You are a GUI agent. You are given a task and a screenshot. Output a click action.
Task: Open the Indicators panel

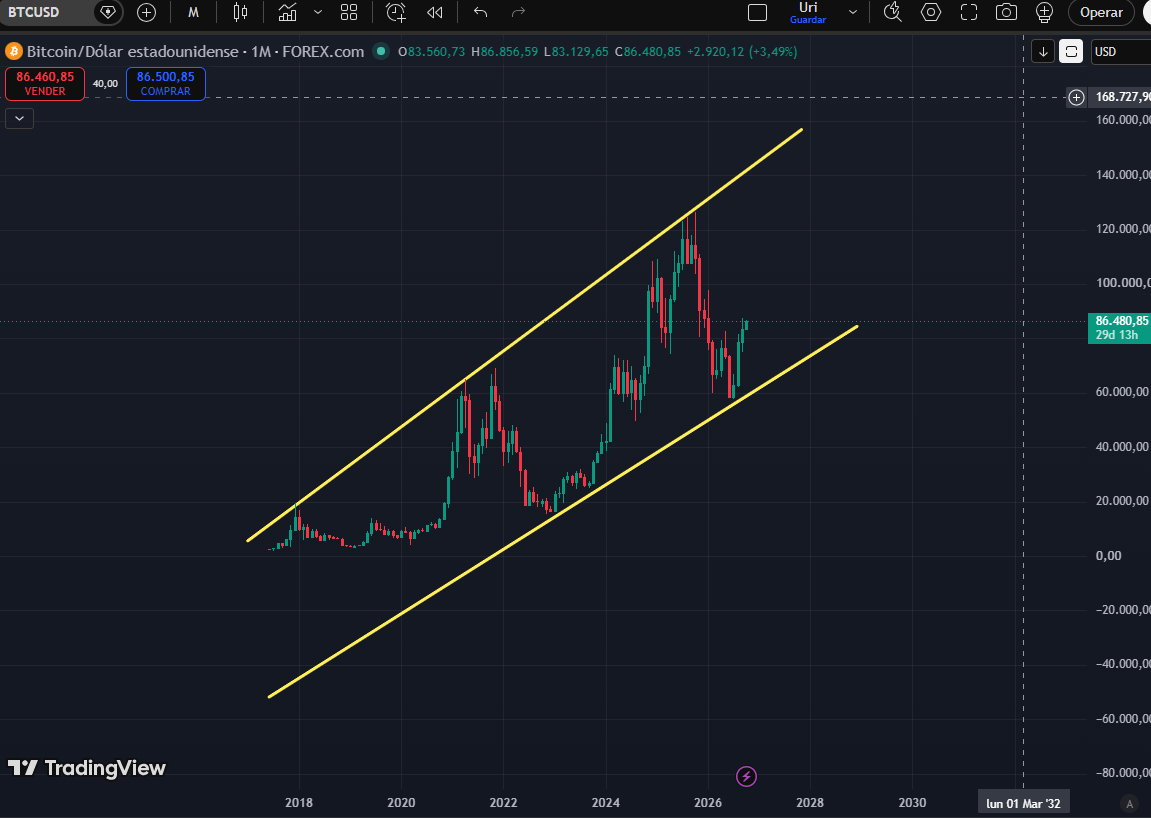point(288,12)
